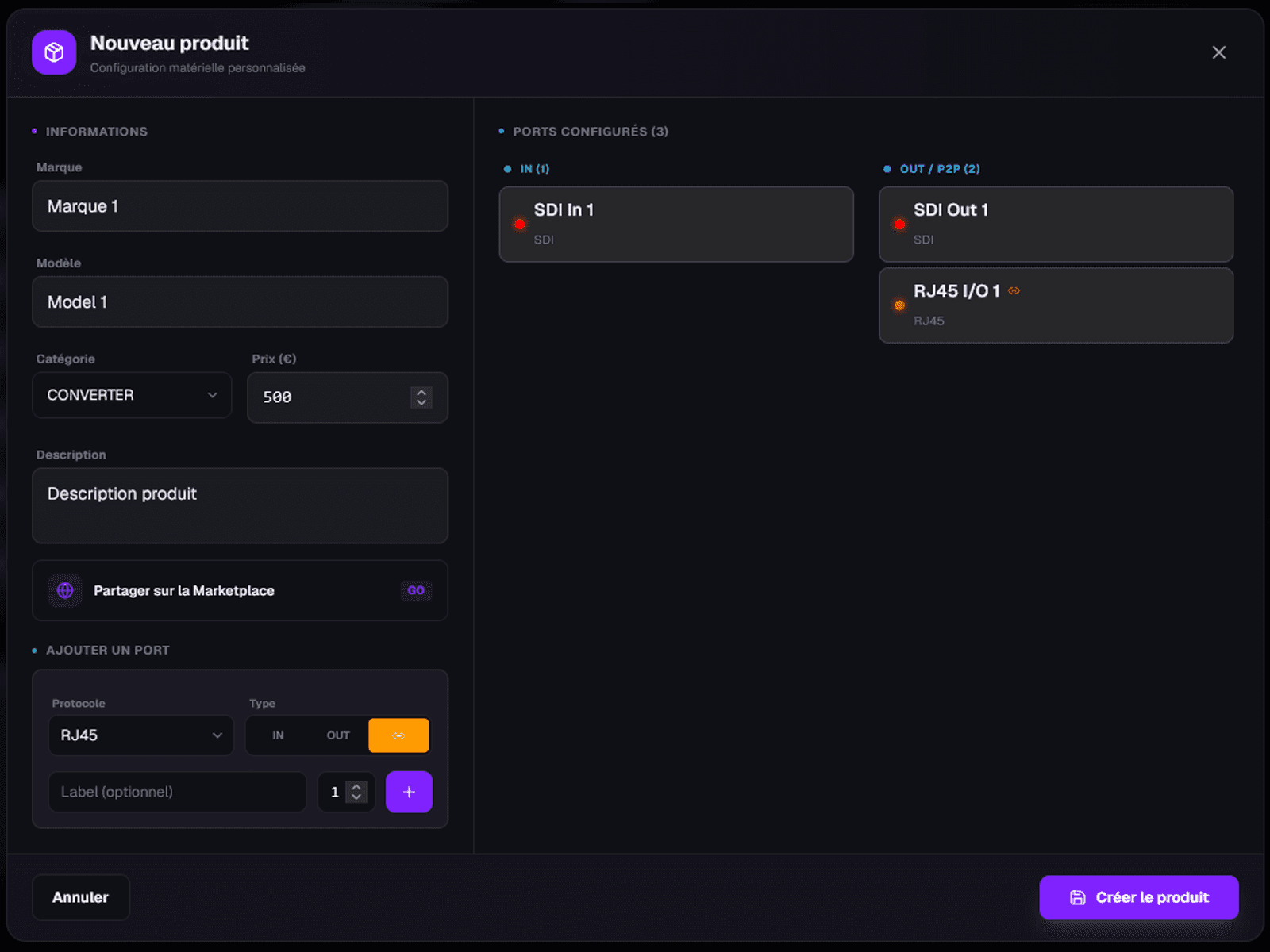Adjust the port quantity stepper
The image size is (1270, 952).
[x=356, y=792]
